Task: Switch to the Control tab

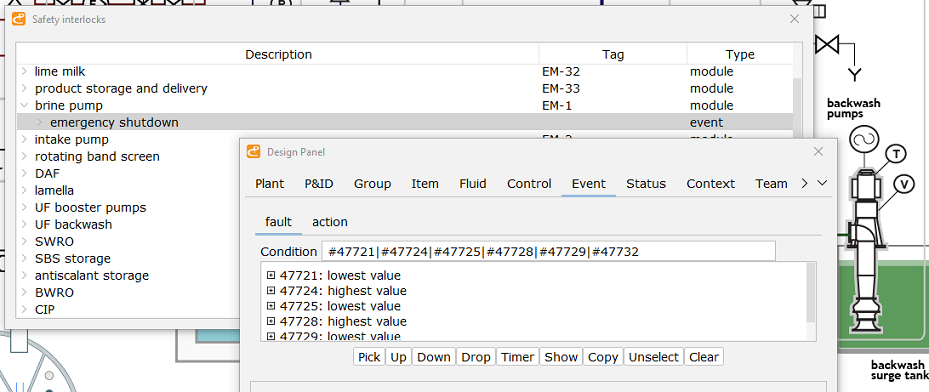Action: click(529, 184)
